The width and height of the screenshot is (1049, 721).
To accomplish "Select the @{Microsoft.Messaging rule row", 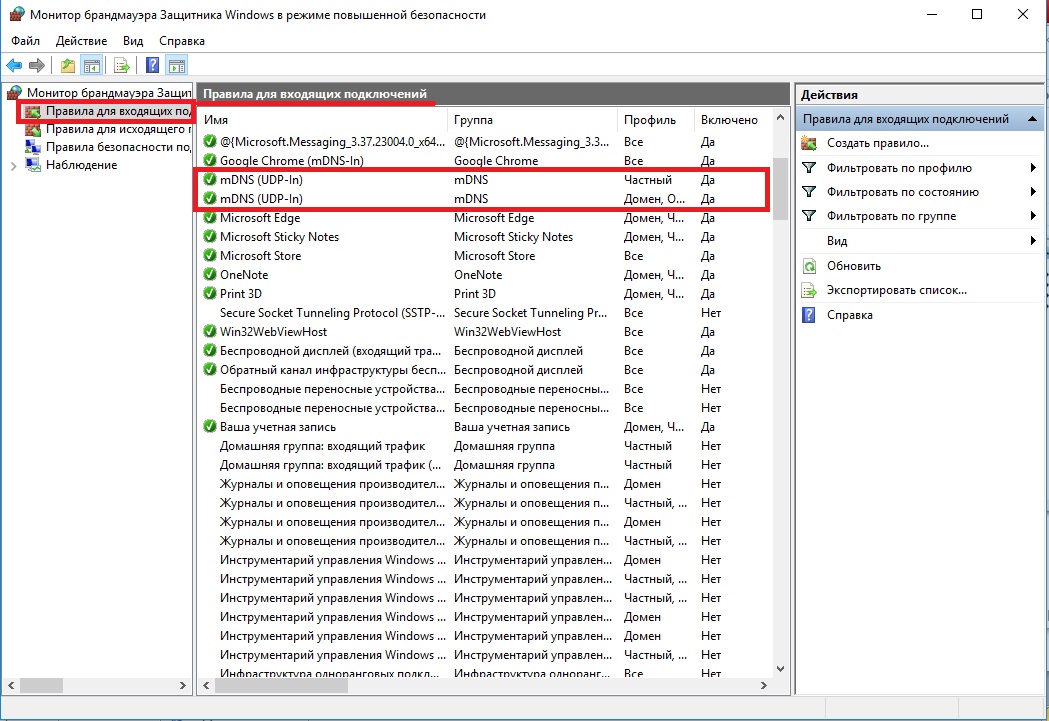I will 485,142.
